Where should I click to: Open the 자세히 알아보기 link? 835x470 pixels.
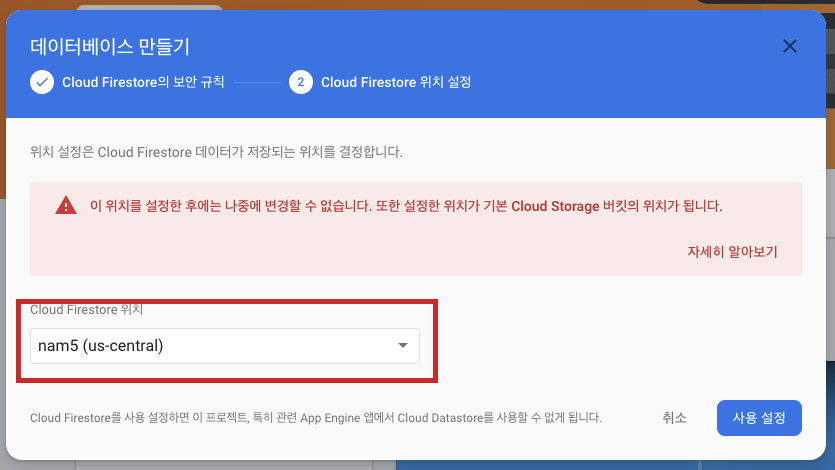732,252
